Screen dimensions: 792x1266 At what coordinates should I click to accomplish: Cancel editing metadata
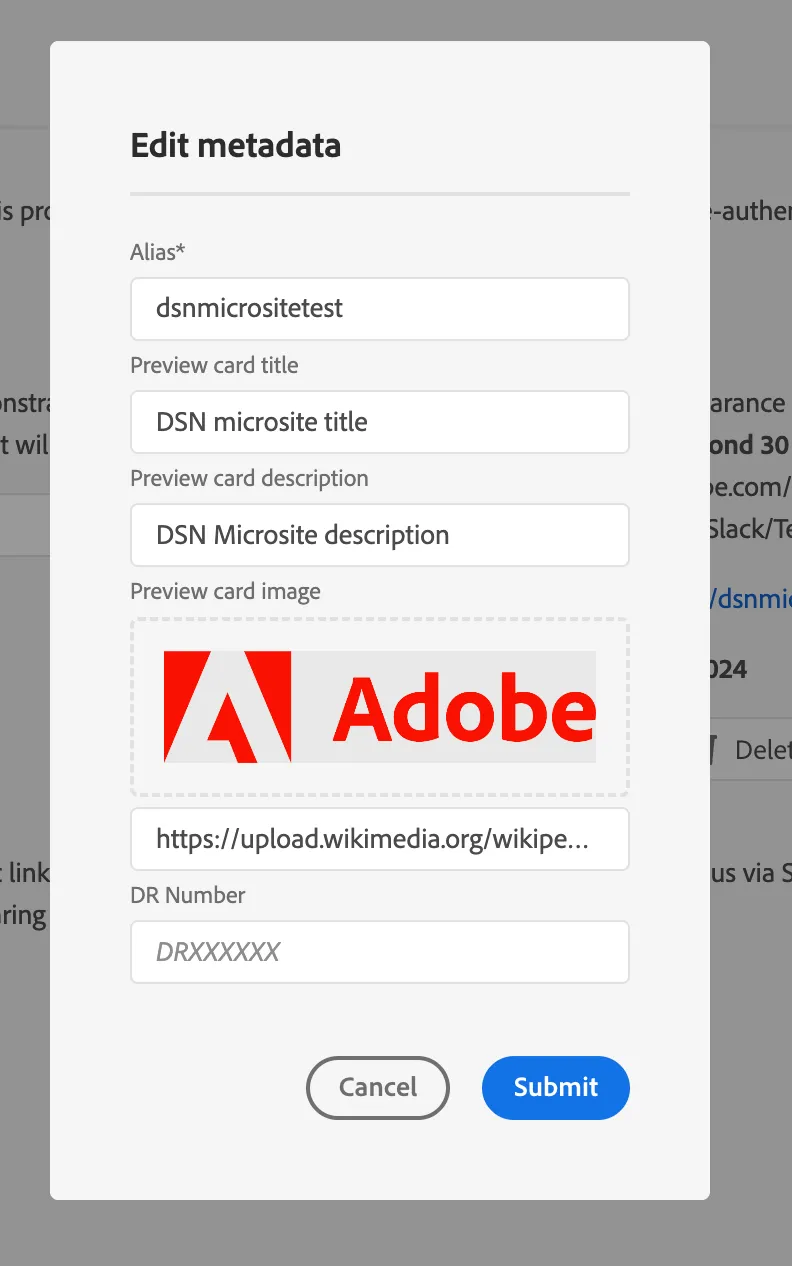[x=378, y=1087]
